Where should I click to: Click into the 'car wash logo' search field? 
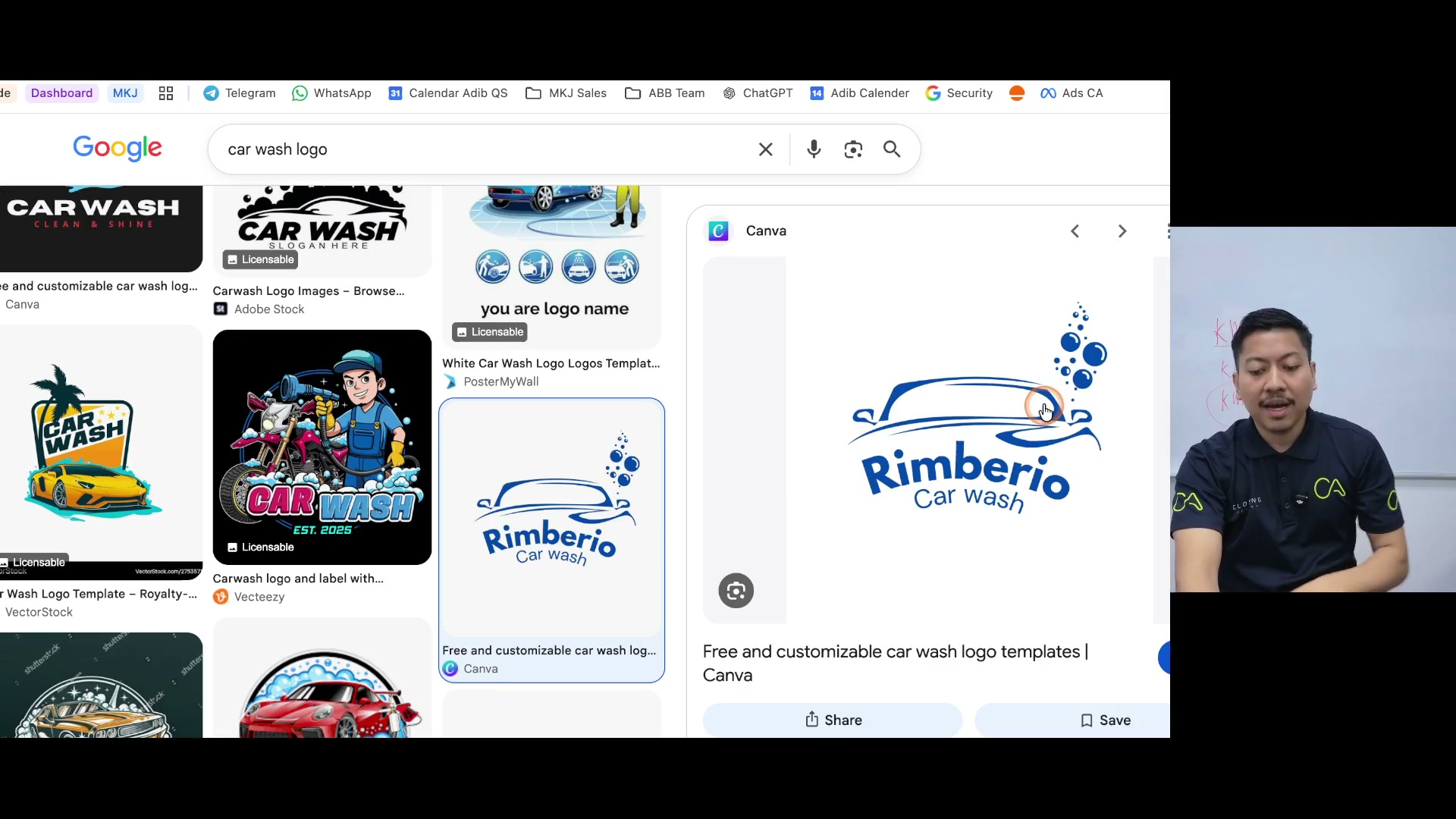pyautogui.click(x=485, y=149)
